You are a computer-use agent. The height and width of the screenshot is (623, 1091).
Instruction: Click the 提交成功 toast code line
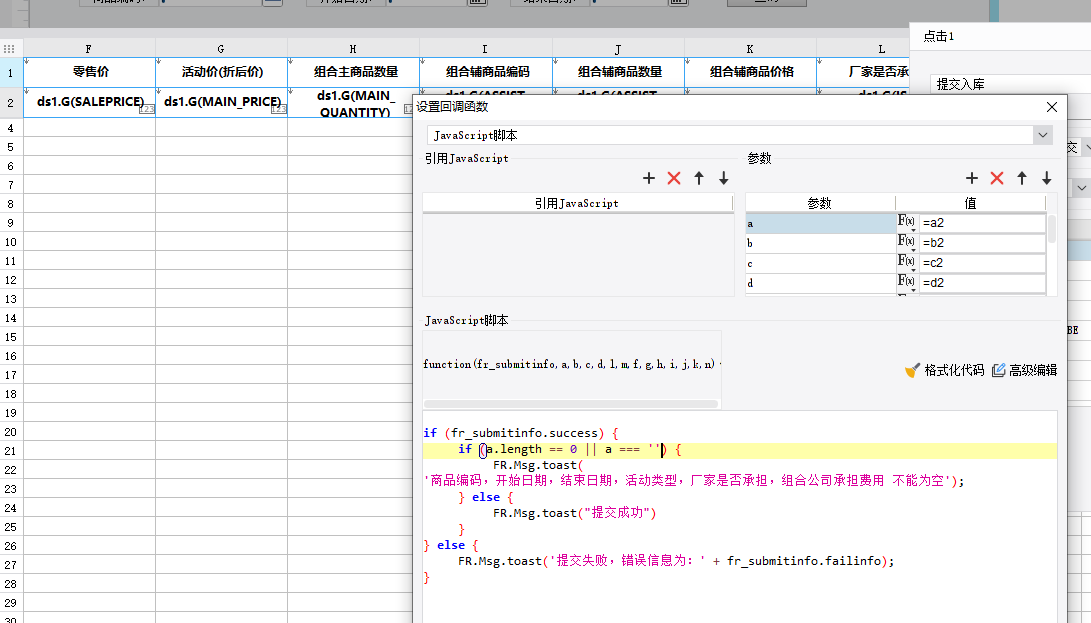pos(575,513)
